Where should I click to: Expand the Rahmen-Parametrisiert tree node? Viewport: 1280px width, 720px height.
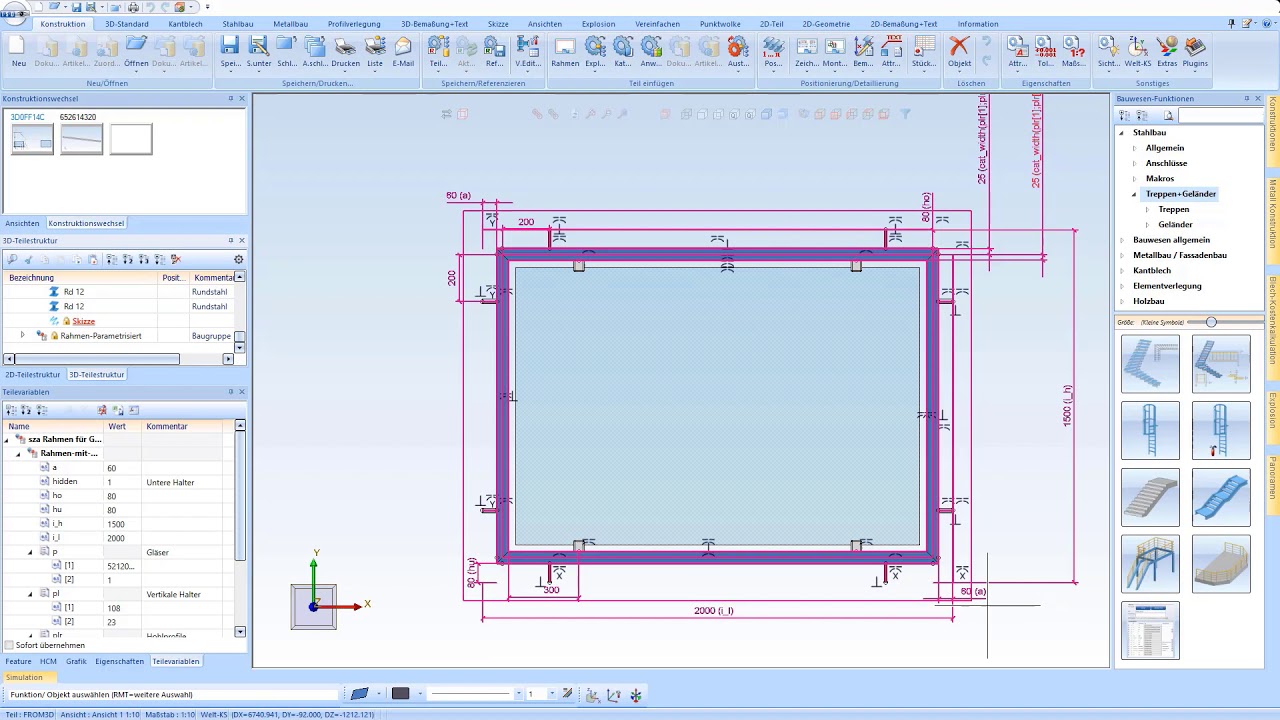click(x=23, y=336)
